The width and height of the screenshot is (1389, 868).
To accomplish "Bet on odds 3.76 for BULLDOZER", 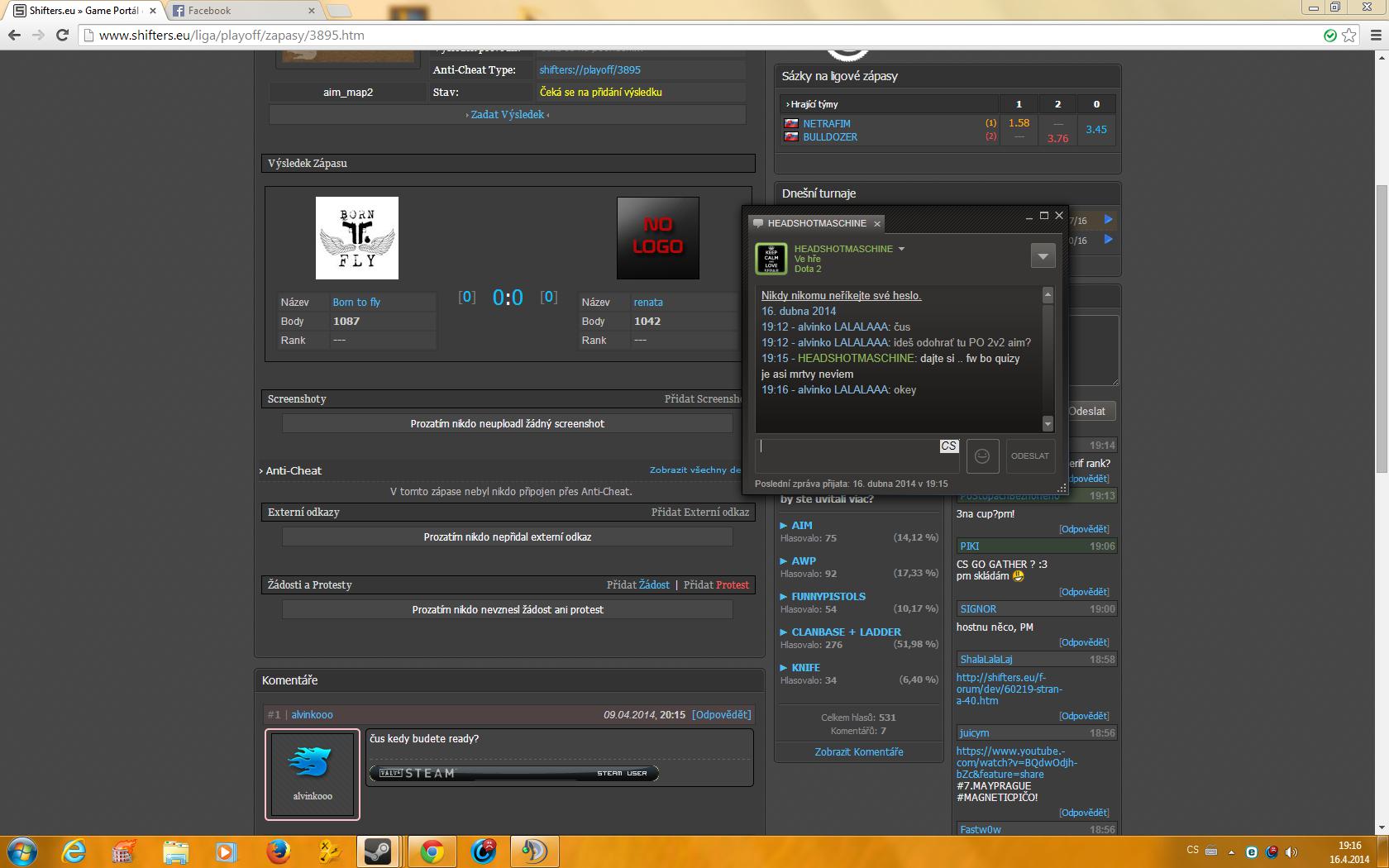I will click(x=1057, y=138).
